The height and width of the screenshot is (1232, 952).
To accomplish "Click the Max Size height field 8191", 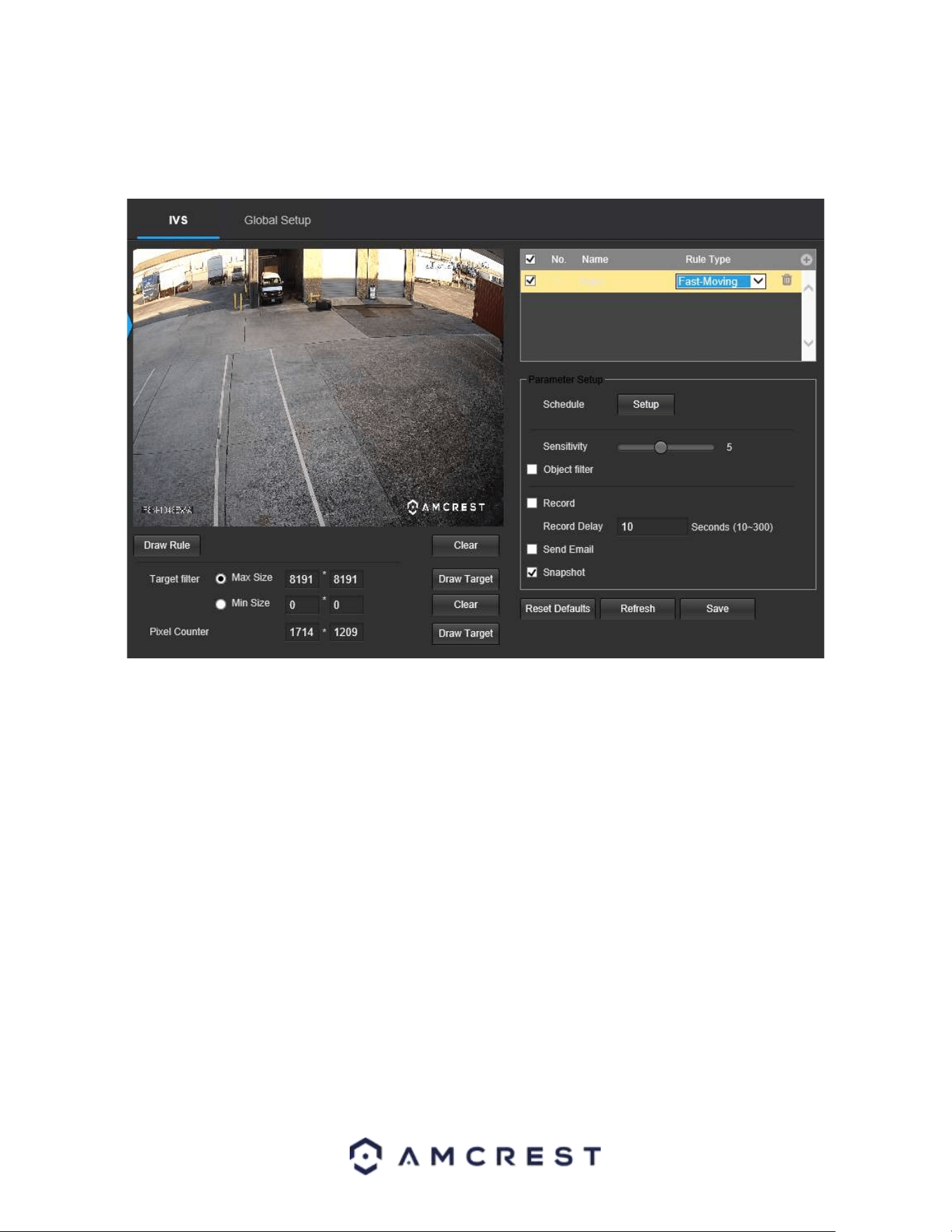I will [346, 579].
